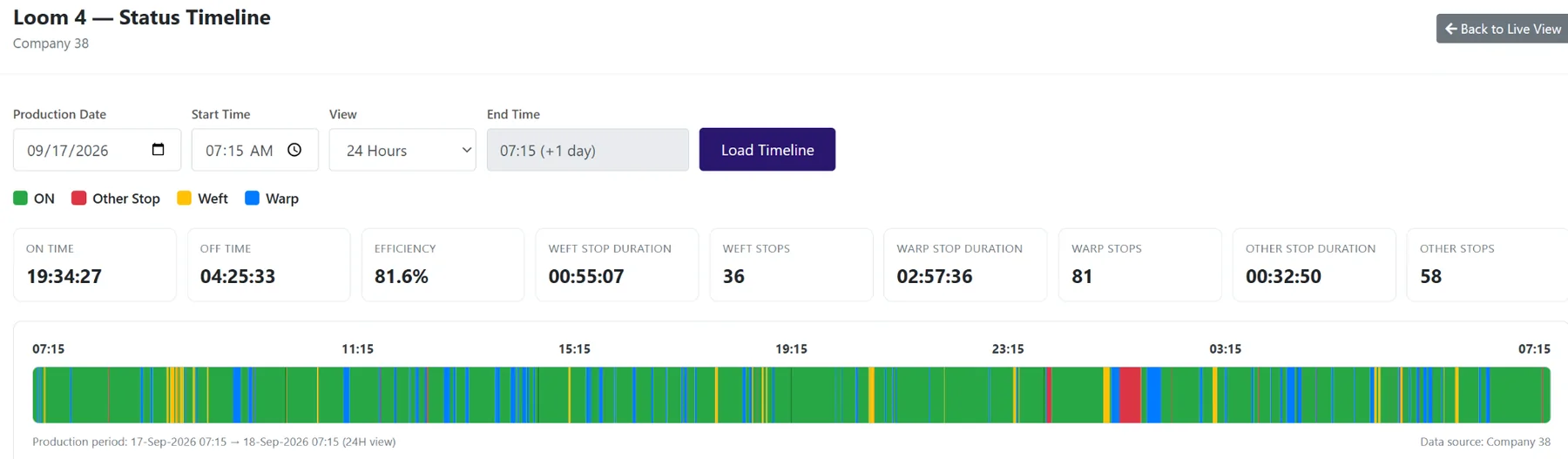Click the red Other Stop legend swatch
The width and height of the screenshot is (1568, 459).
tap(78, 198)
